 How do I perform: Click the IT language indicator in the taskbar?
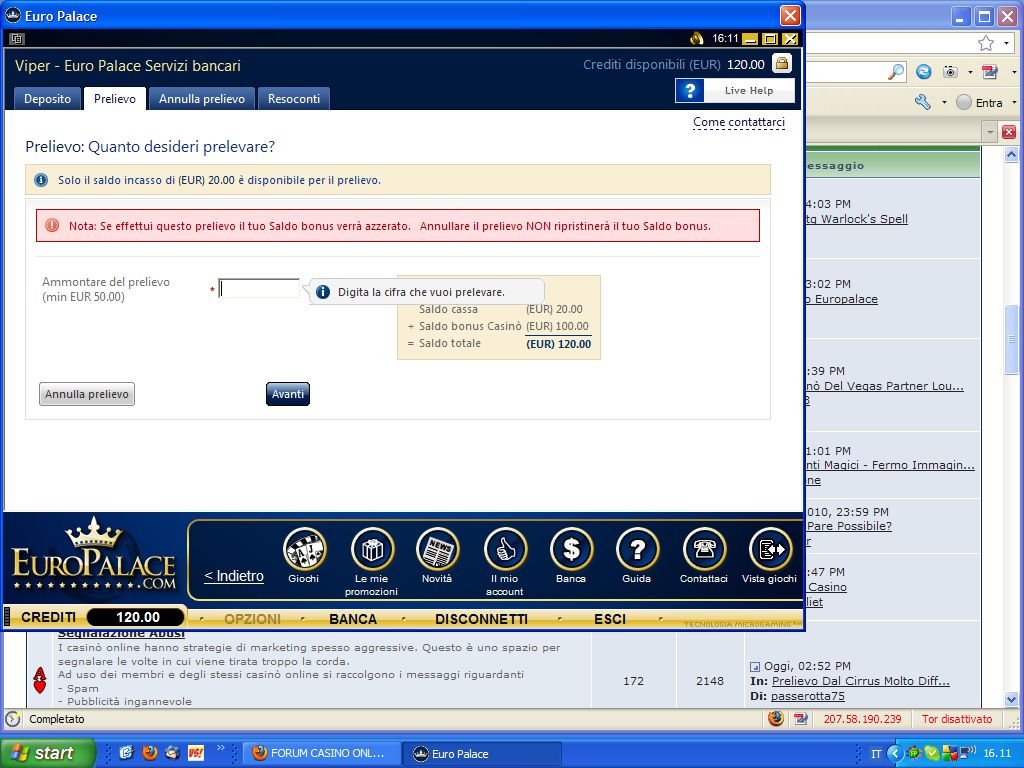(876, 754)
